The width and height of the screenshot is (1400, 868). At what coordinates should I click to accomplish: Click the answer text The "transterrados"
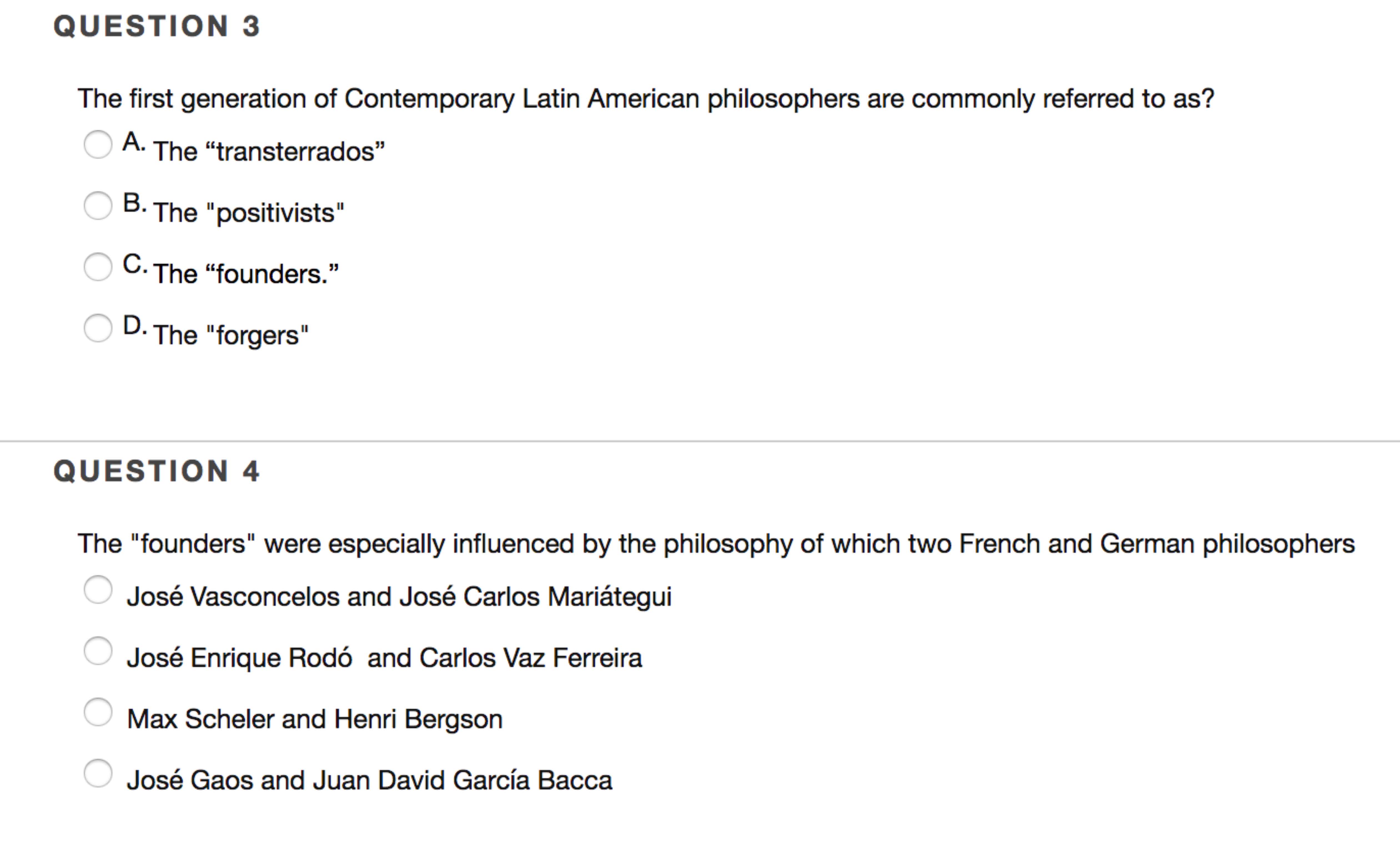click(x=269, y=152)
